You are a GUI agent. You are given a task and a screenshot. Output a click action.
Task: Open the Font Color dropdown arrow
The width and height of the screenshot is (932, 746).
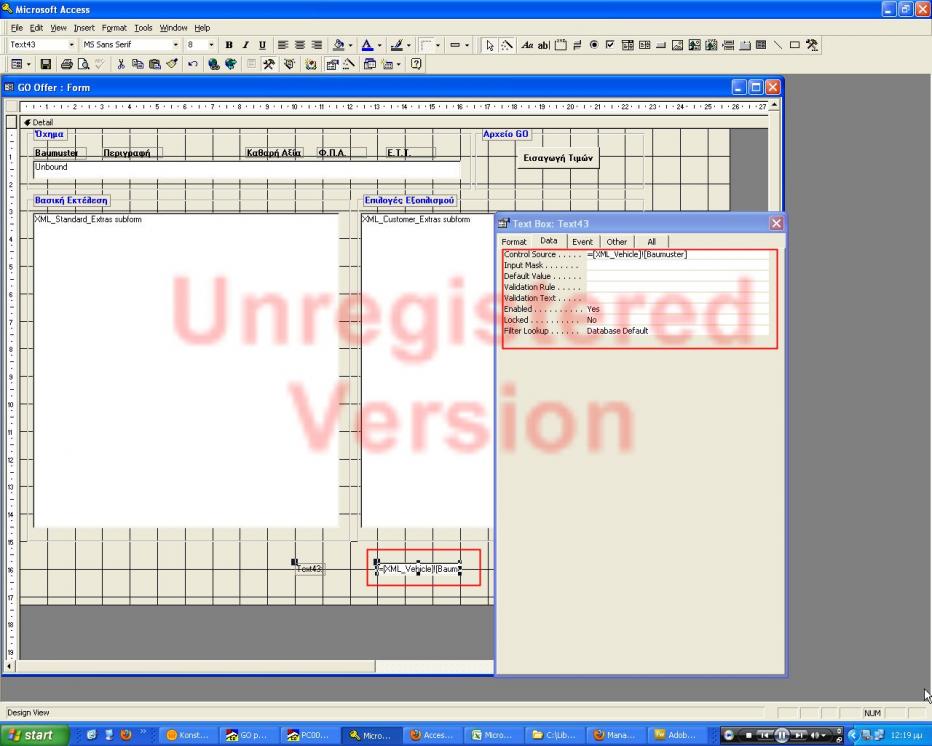pos(379,45)
